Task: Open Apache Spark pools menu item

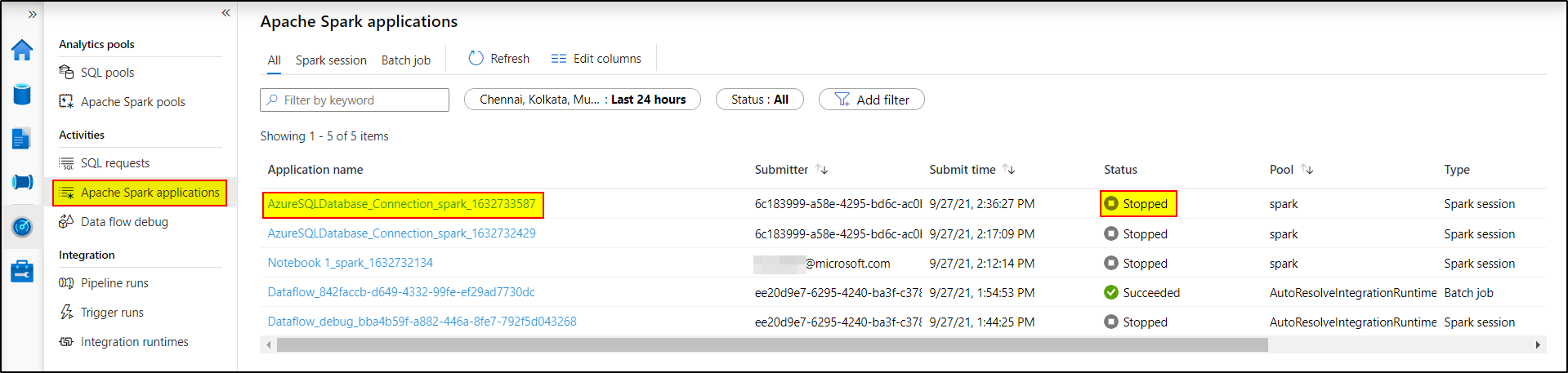Action: (x=132, y=102)
